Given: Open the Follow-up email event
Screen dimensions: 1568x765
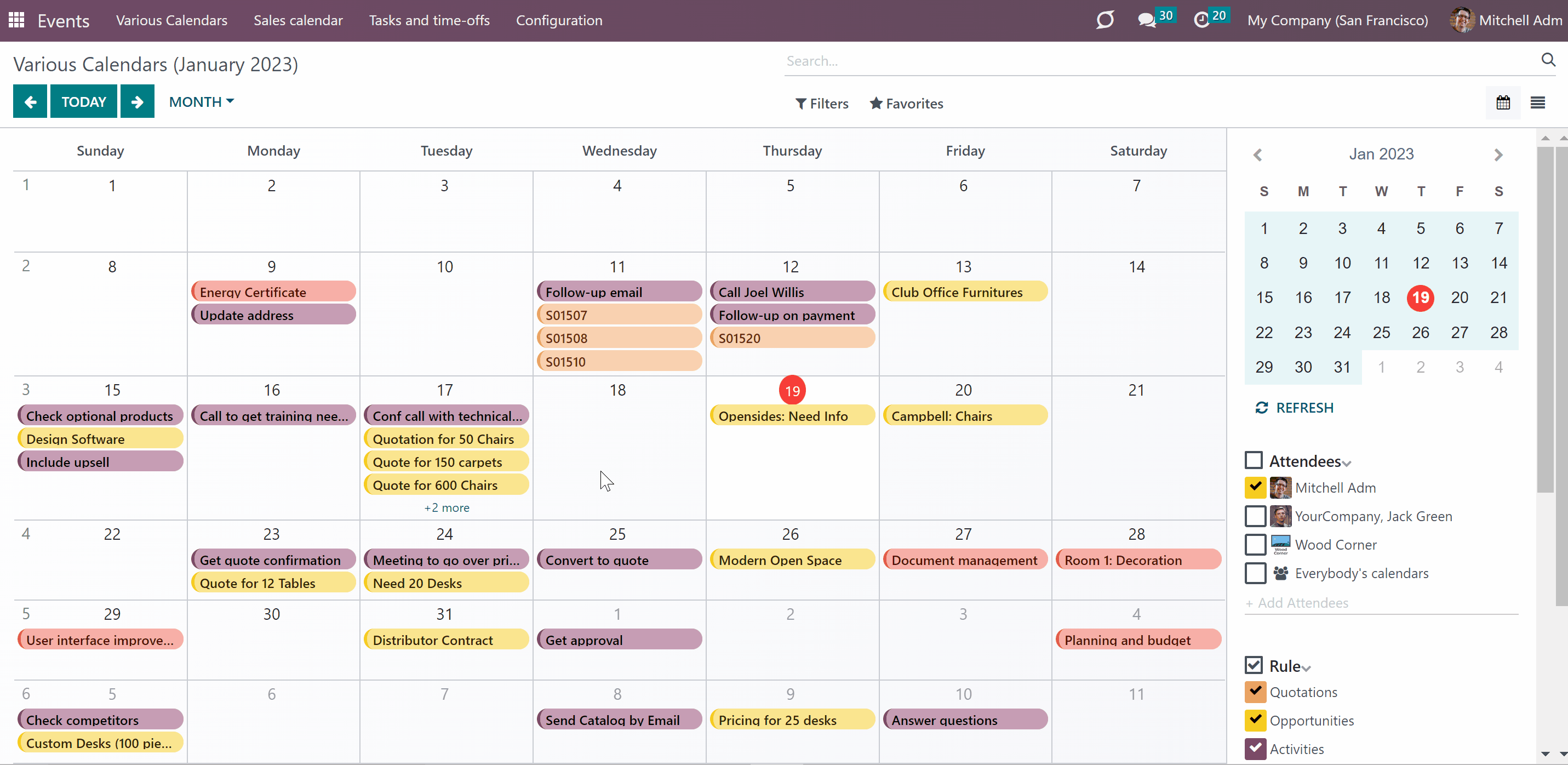Looking at the screenshot, I should click(x=619, y=292).
